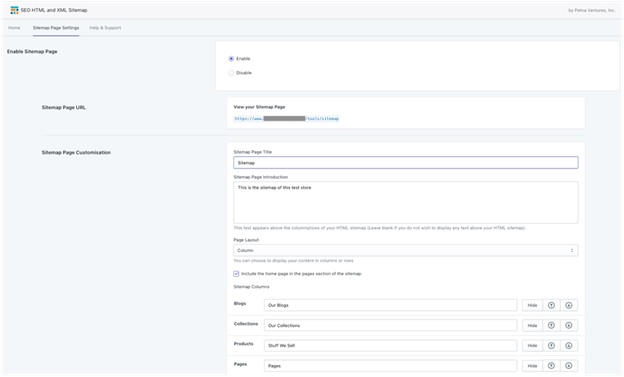Switch to Sitemap Page Settings tab
This screenshot has height=377, width=624.
point(56,28)
